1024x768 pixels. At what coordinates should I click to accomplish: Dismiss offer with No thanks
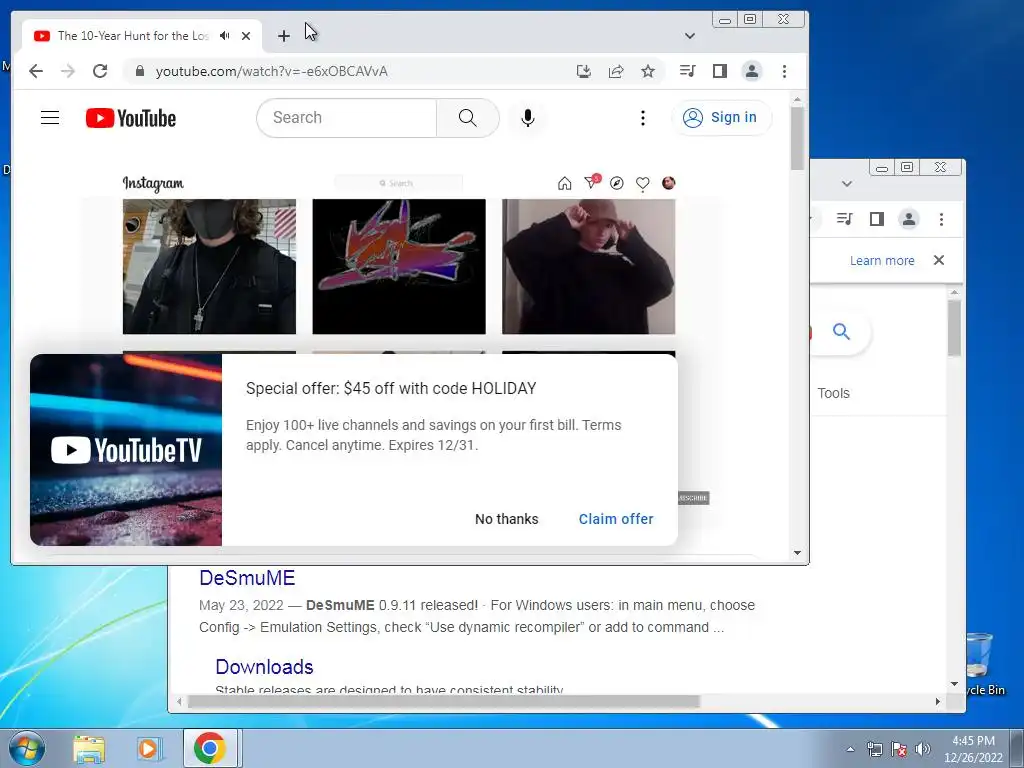pos(507,519)
